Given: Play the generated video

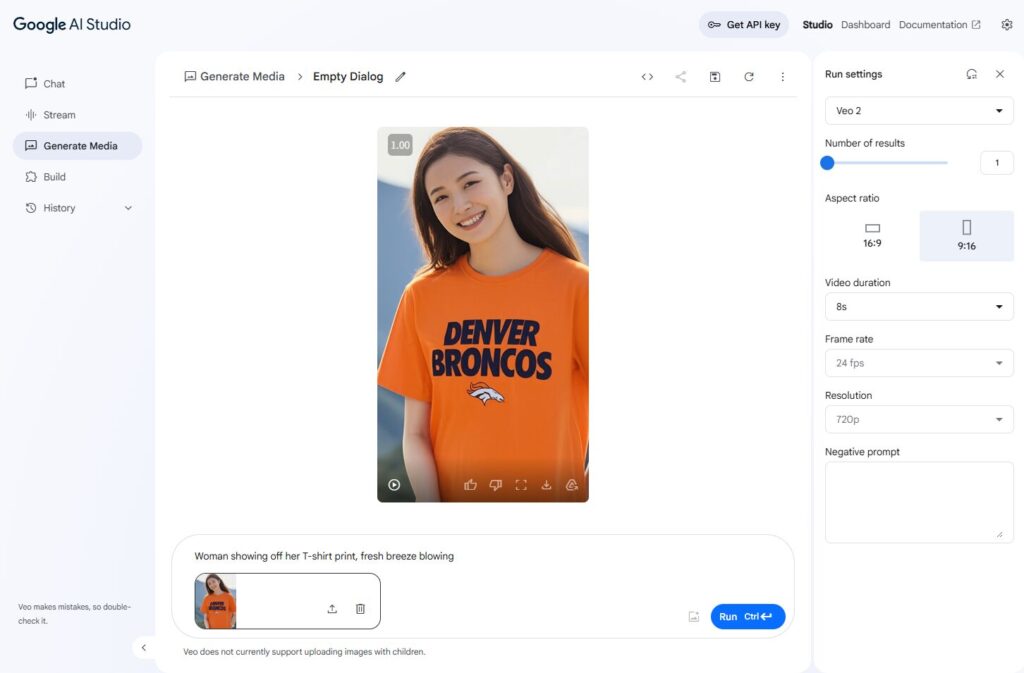Looking at the screenshot, I should point(394,484).
